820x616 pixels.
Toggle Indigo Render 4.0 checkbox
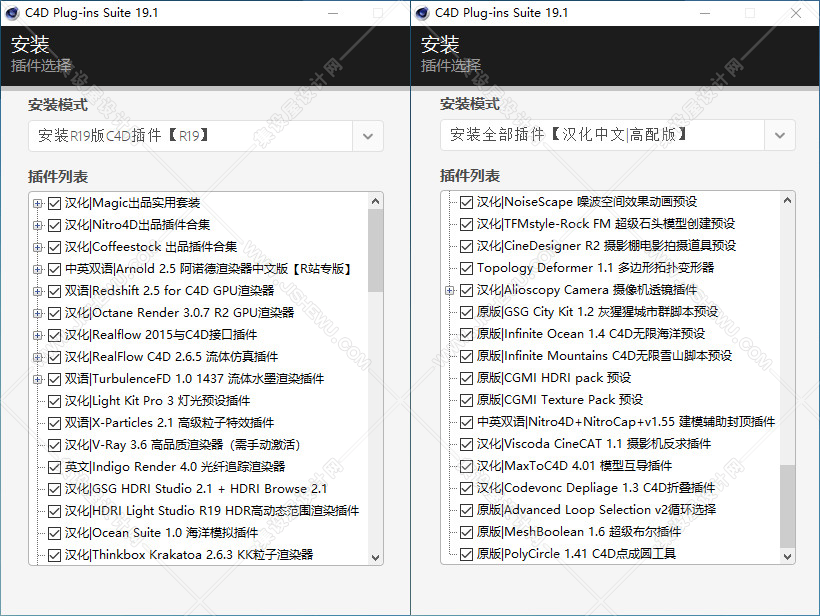54,467
